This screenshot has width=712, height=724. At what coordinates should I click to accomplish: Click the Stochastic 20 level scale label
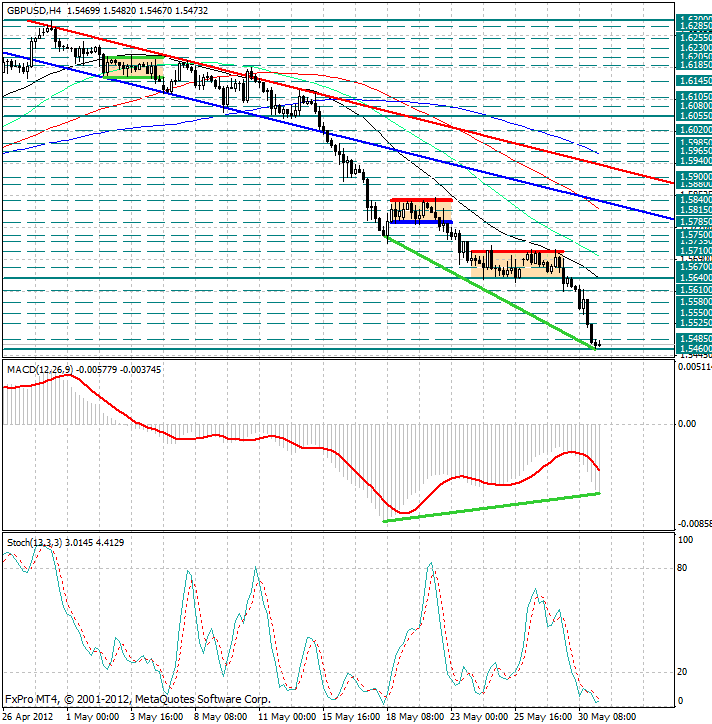coord(682,672)
